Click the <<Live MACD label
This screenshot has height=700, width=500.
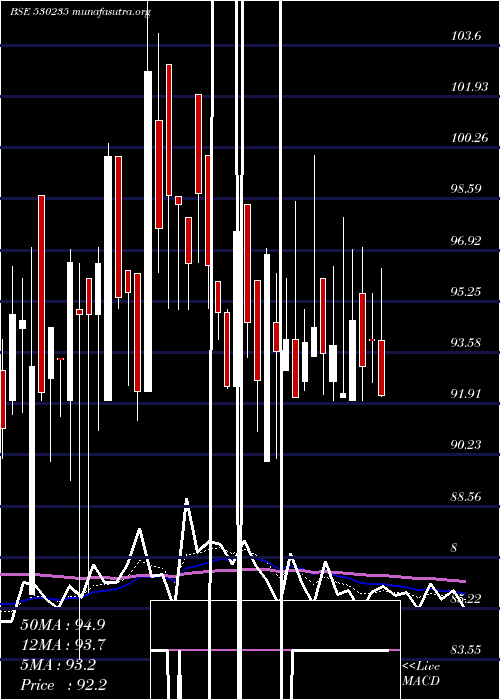point(421,673)
